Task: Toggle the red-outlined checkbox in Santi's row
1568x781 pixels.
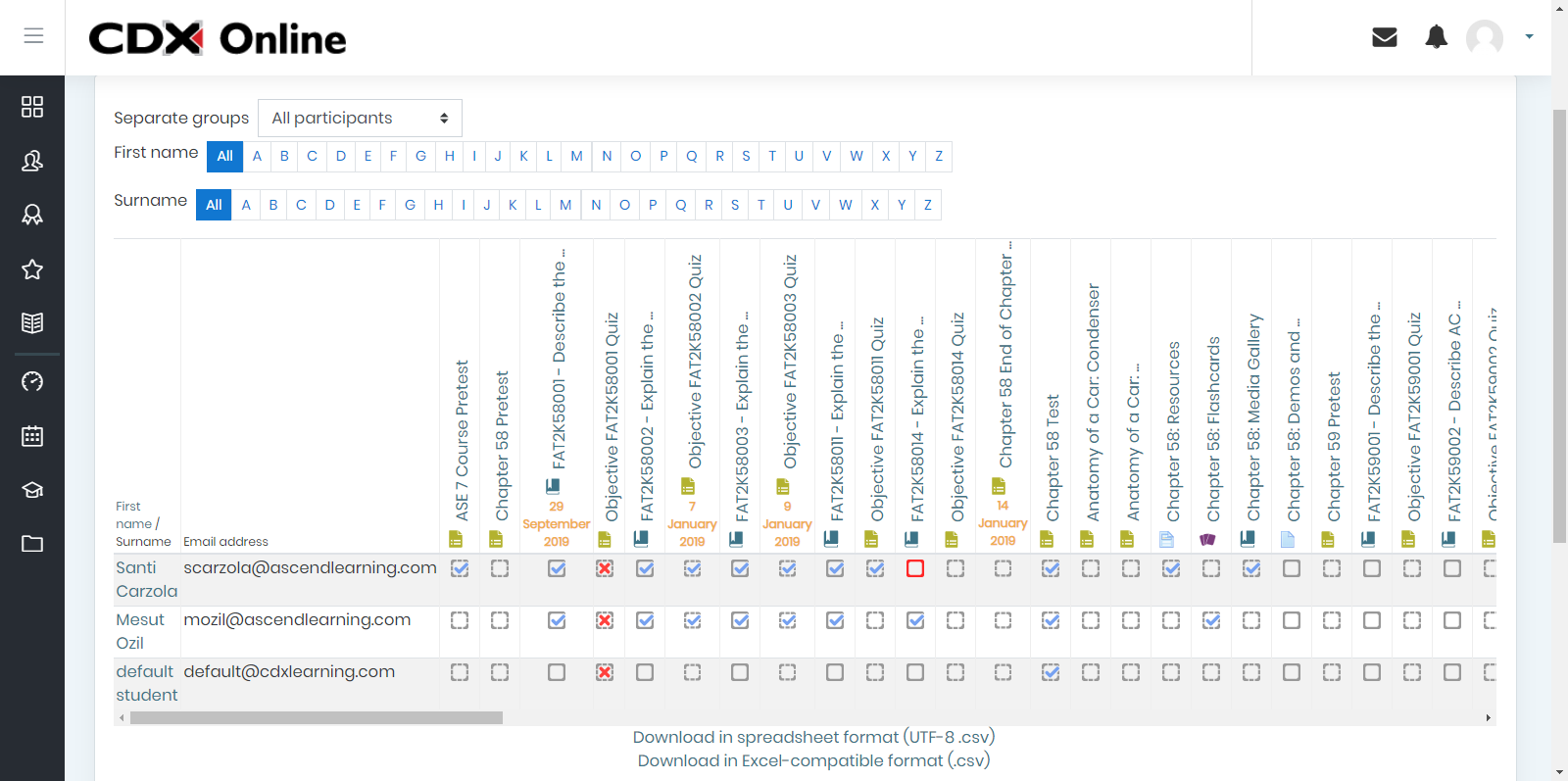Action: point(915,568)
